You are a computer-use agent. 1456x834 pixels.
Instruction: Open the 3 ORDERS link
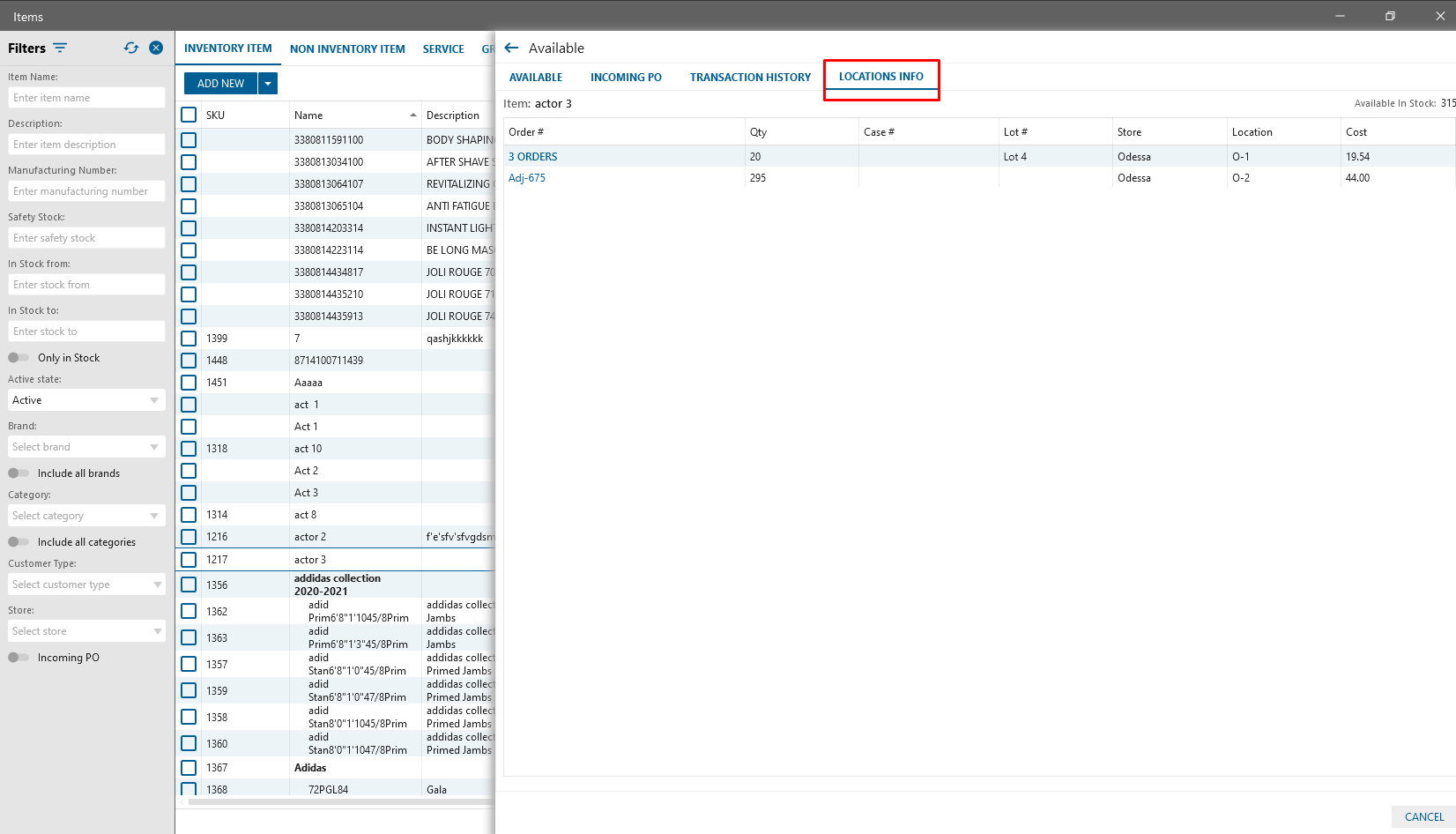[533, 157]
